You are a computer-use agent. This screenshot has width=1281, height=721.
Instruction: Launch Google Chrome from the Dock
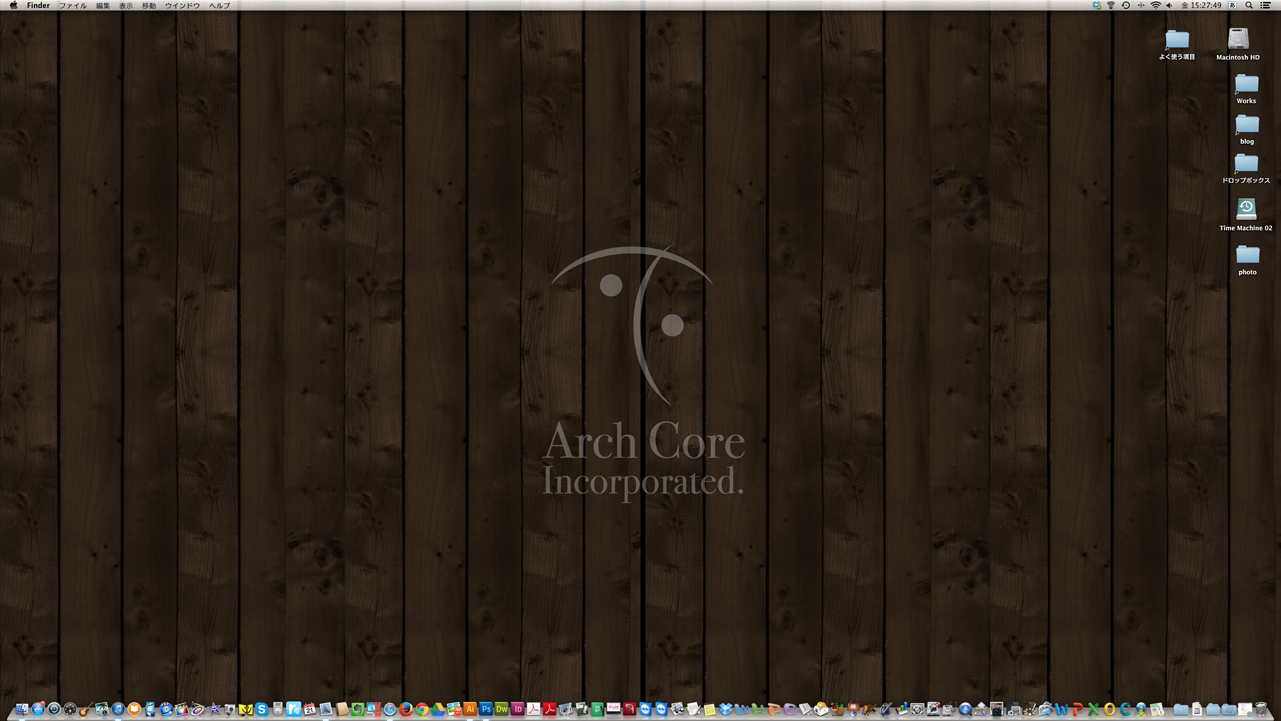tap(422, 709)
